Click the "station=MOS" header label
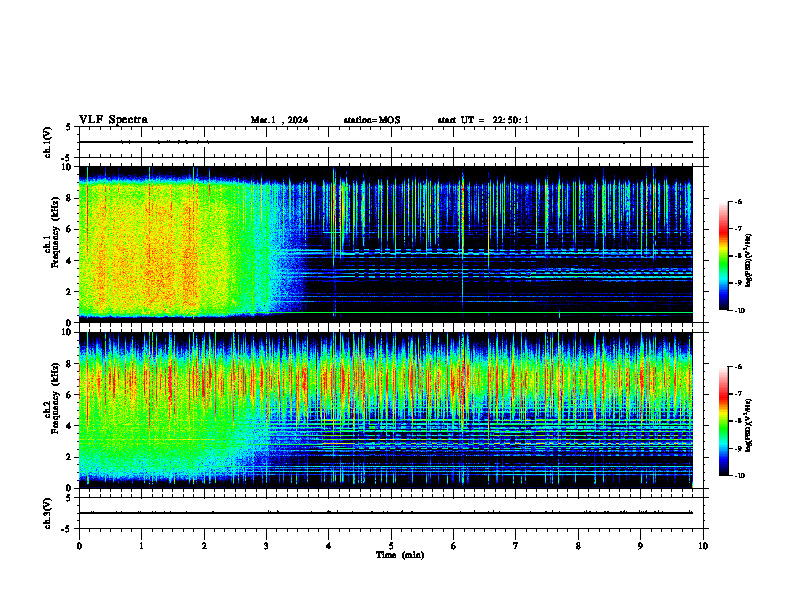Viewport: 792px width, 612px height. tap(372, 120)
